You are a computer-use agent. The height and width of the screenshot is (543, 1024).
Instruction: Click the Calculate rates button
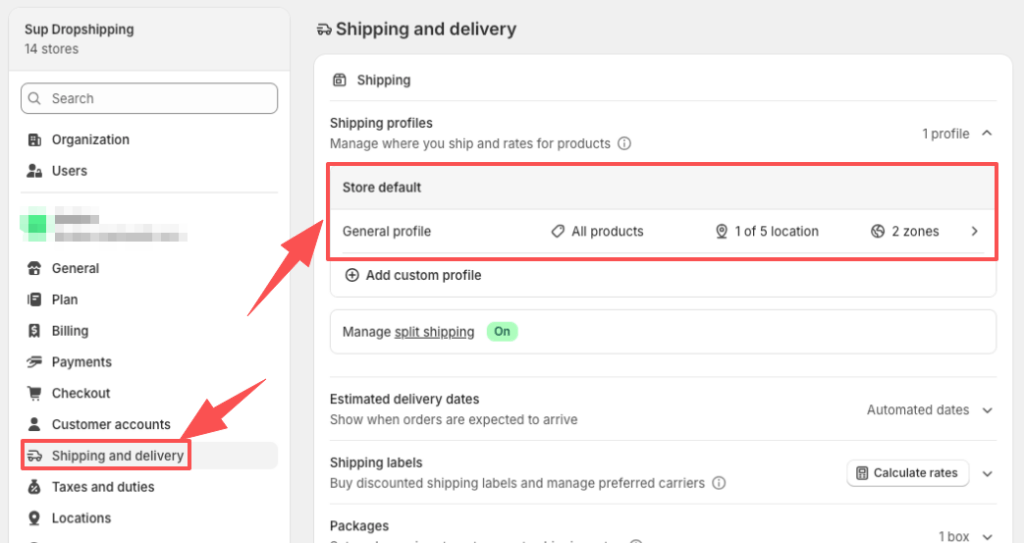point(908,473)
